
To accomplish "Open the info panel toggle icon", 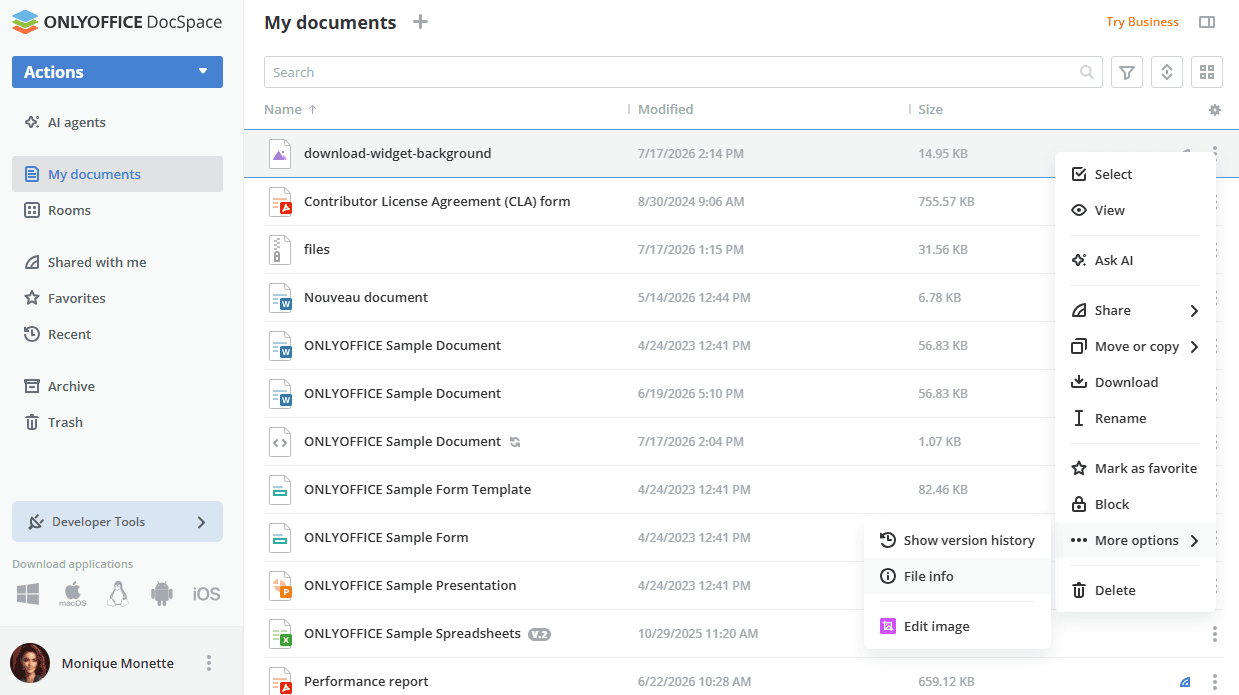I will (1207, 22).
